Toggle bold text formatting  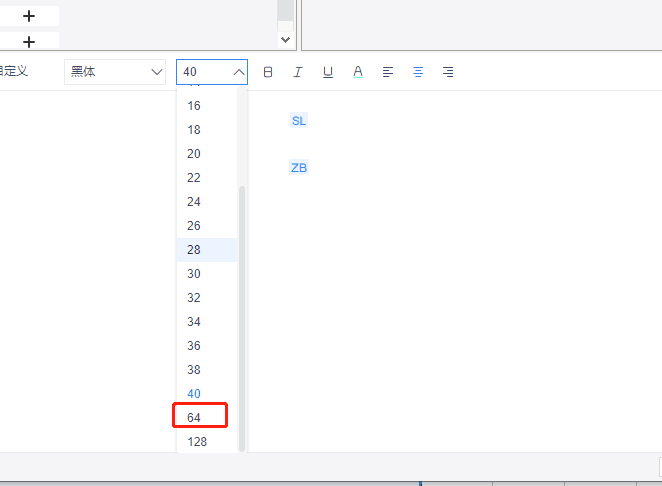[x=268, y=72]
